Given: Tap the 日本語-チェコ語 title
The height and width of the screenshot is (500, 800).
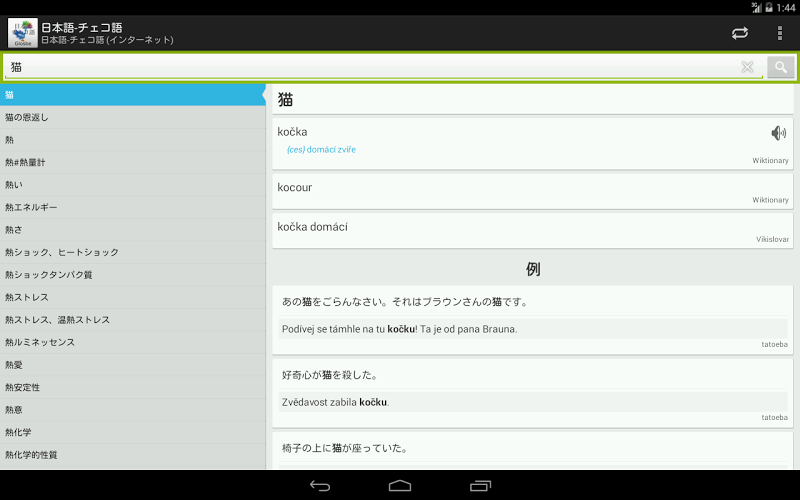Looking at the screenshot, I should 82,28.
